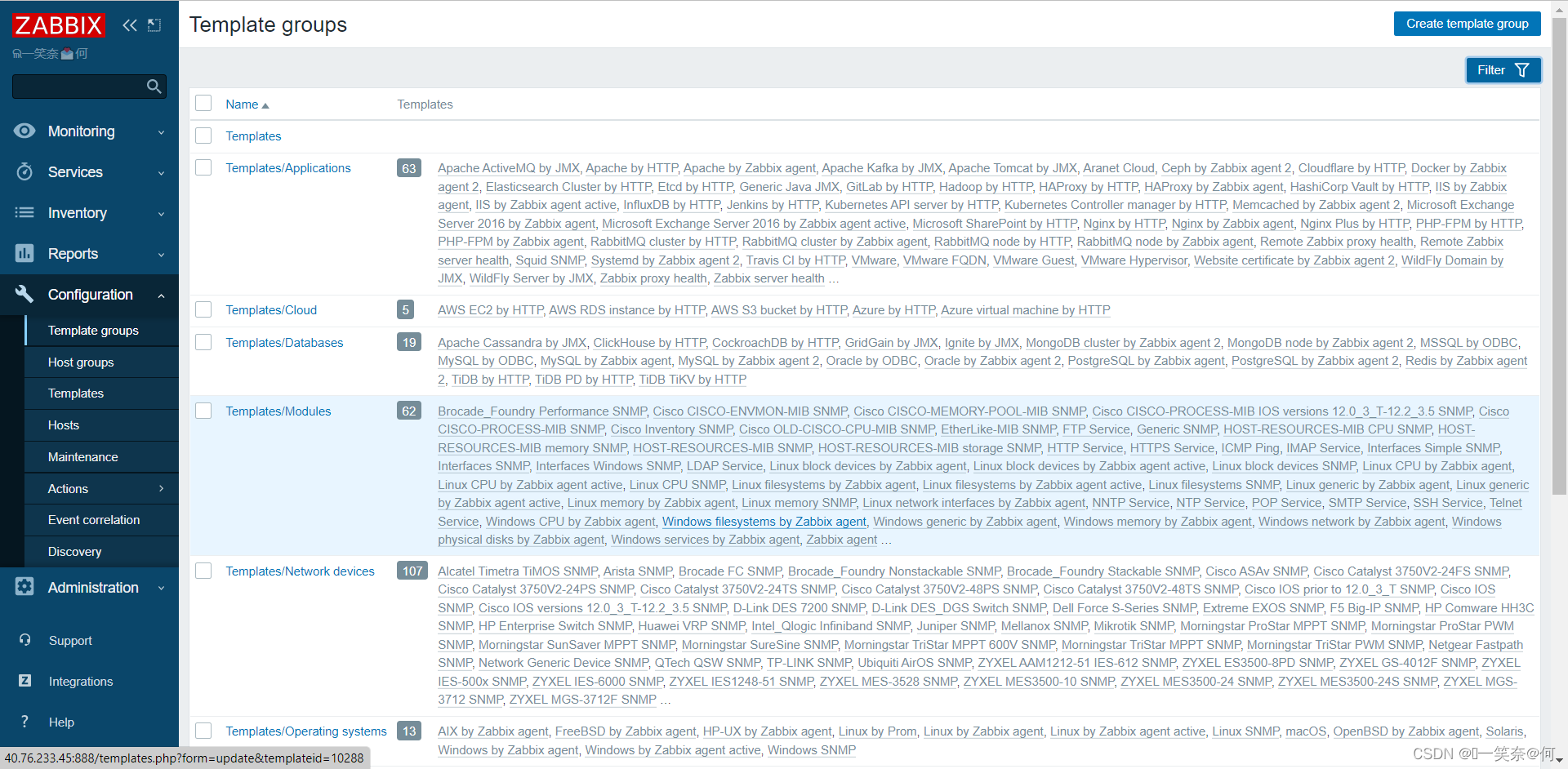Click the Support headset icon
This screenshot has width=1568, height=769.
point(24,640)
